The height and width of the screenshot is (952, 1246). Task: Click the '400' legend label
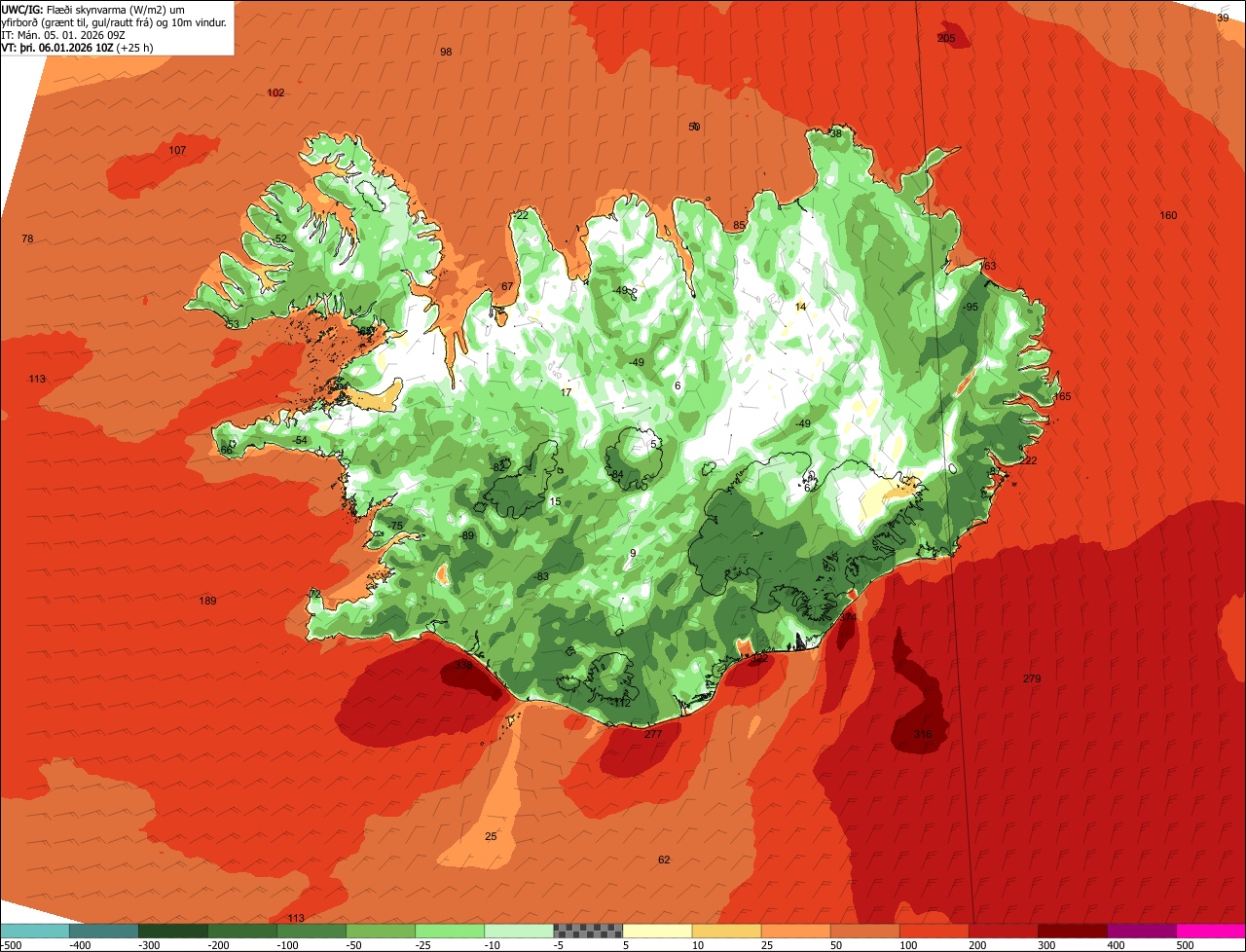(x=1116, y=944)
